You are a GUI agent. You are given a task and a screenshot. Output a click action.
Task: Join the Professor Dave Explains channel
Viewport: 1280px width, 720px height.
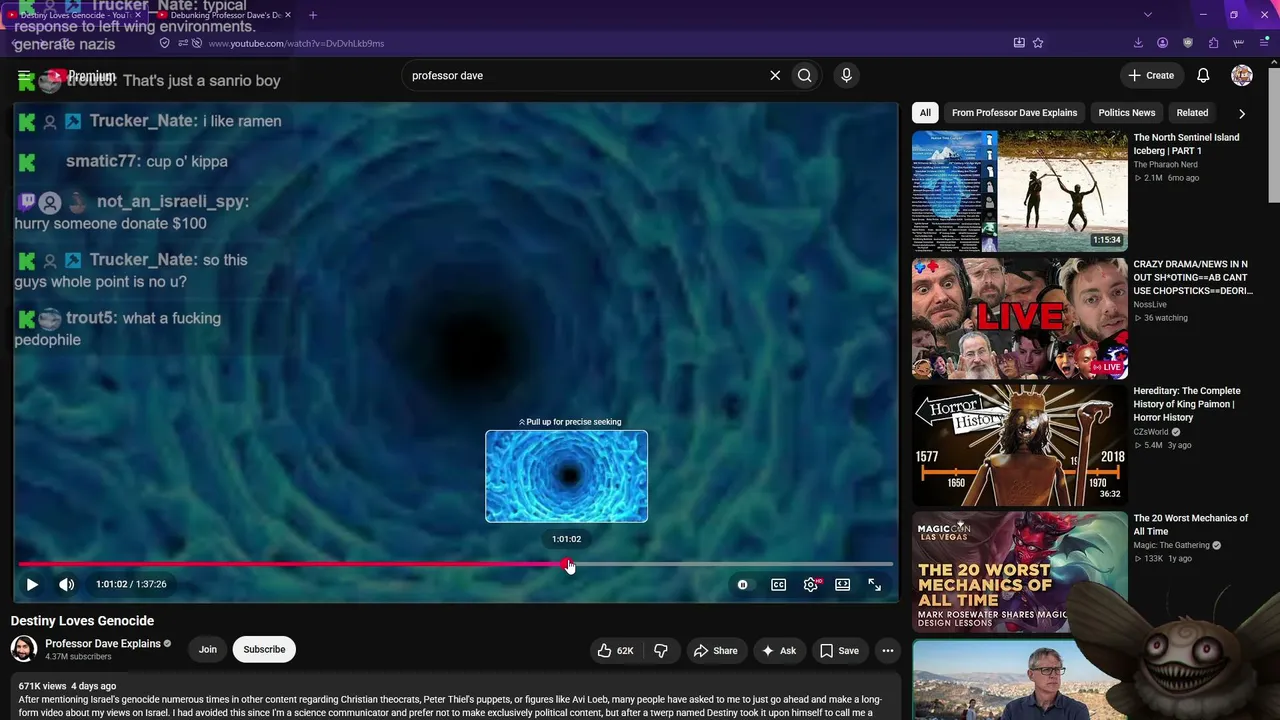(207, 650)
